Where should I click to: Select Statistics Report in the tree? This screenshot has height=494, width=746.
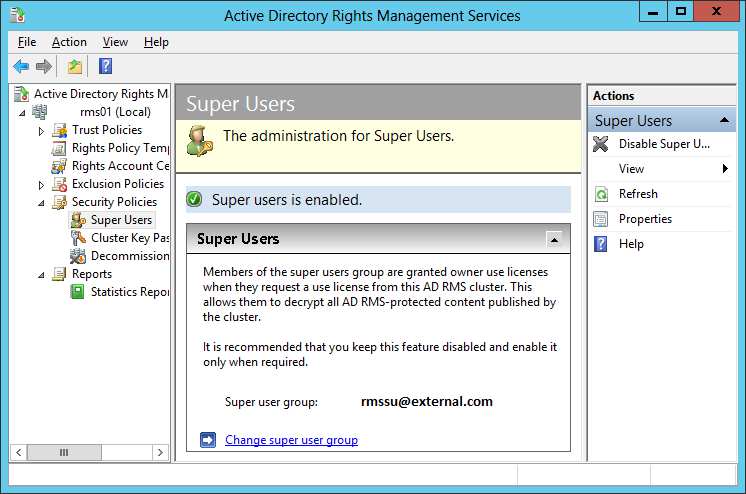[130, 292]
